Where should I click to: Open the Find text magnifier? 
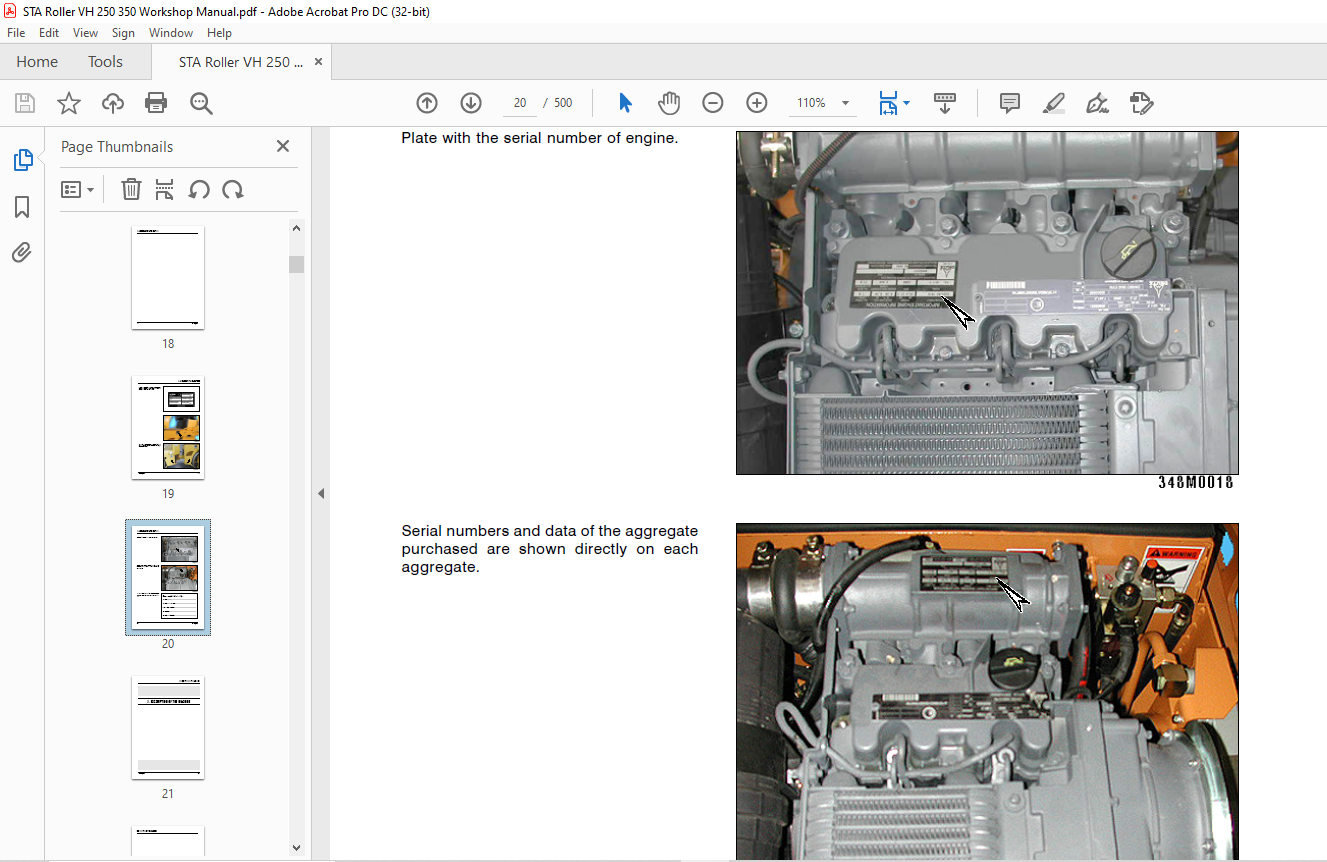tap(201, 103)
